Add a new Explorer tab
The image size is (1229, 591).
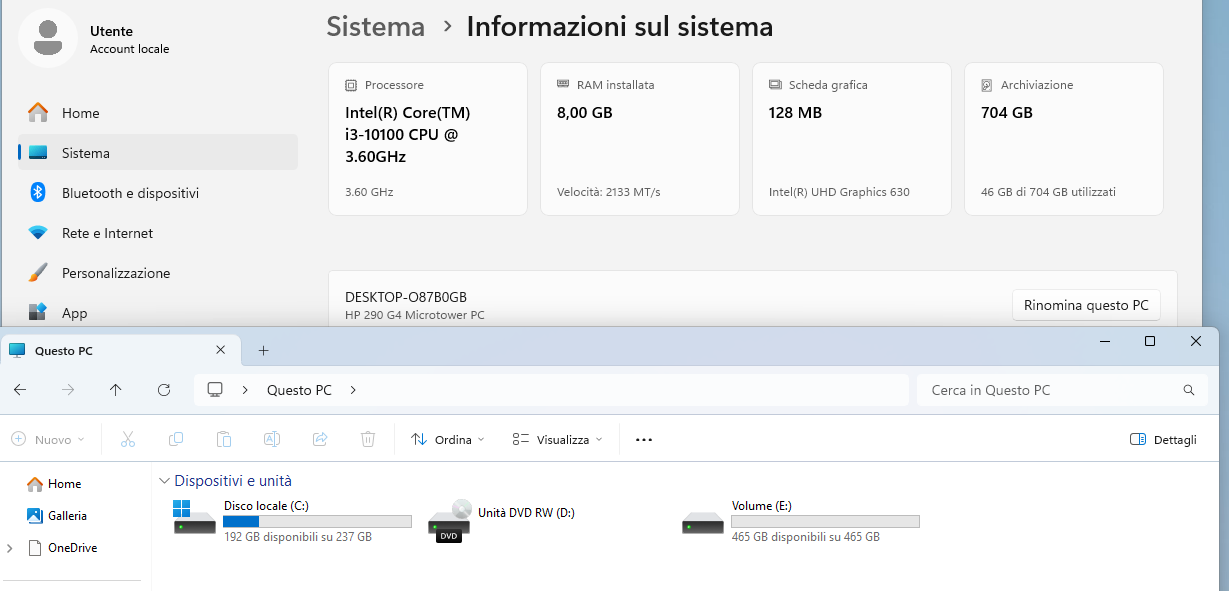tap(264, 350)
